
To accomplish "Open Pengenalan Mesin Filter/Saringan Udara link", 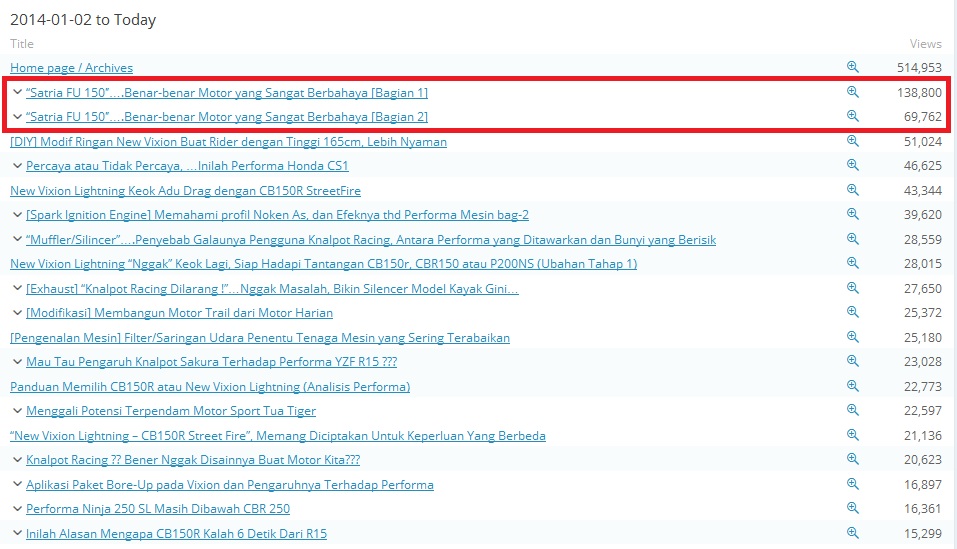I will click(260, 338).
